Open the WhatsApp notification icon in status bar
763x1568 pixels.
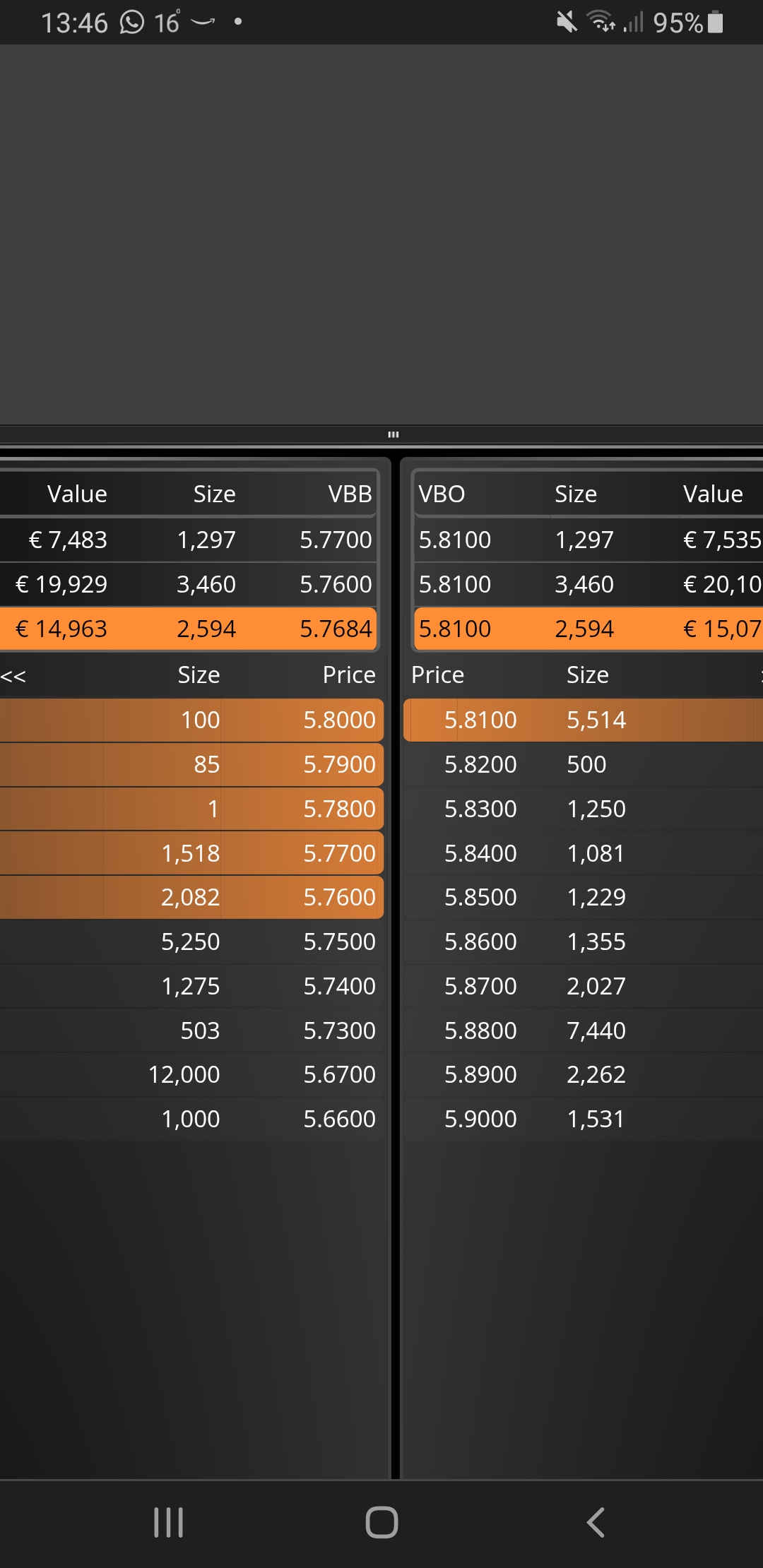click(x=132, y=23)
